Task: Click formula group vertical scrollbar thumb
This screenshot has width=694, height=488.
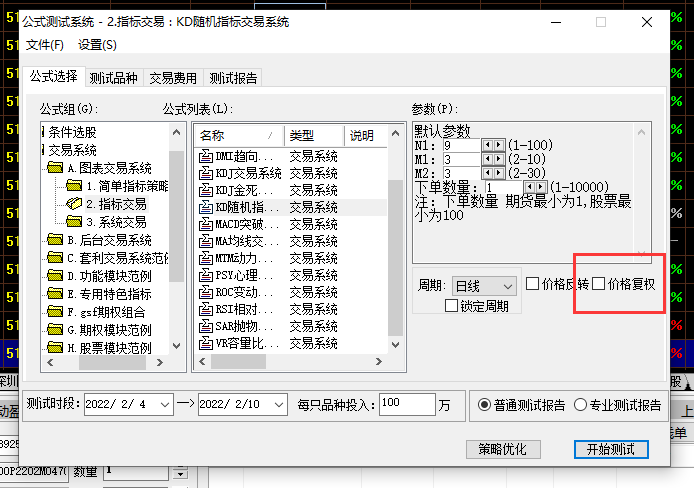Action: tap(176, 216)
